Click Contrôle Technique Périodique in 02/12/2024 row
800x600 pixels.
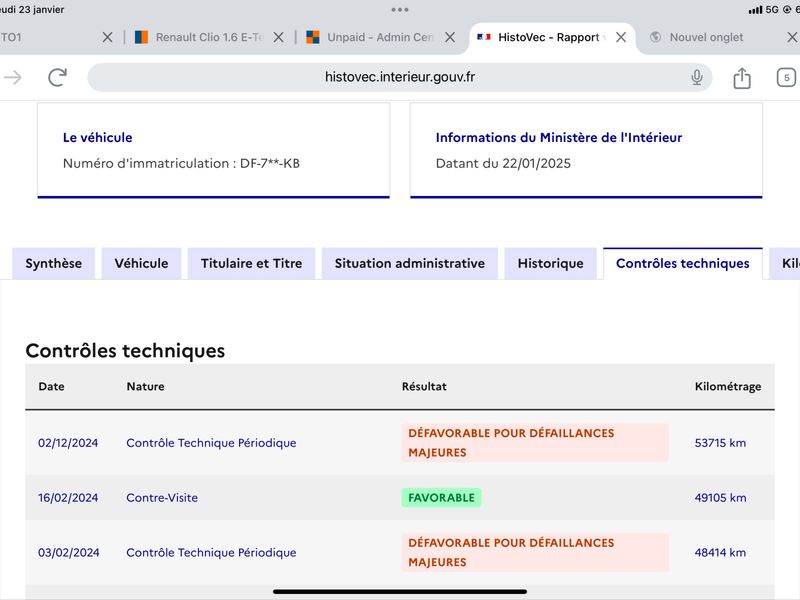tap(211, 443)
